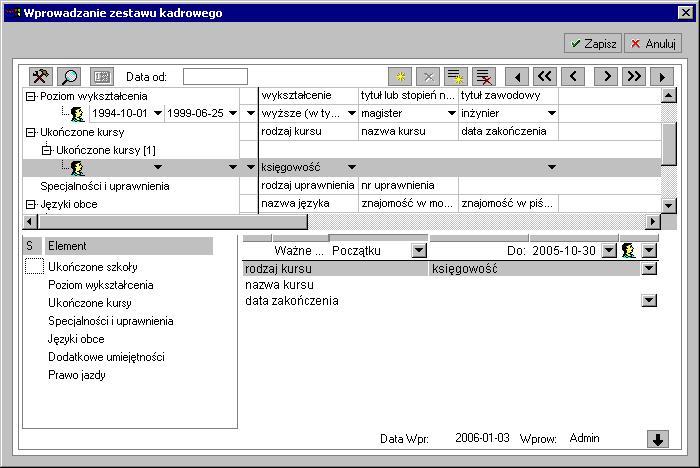Viewport: 700px width, 468px height.
Task: Click the vertical scrollbar down arrow
Action: pyautogui.click(x=668, y=205)
